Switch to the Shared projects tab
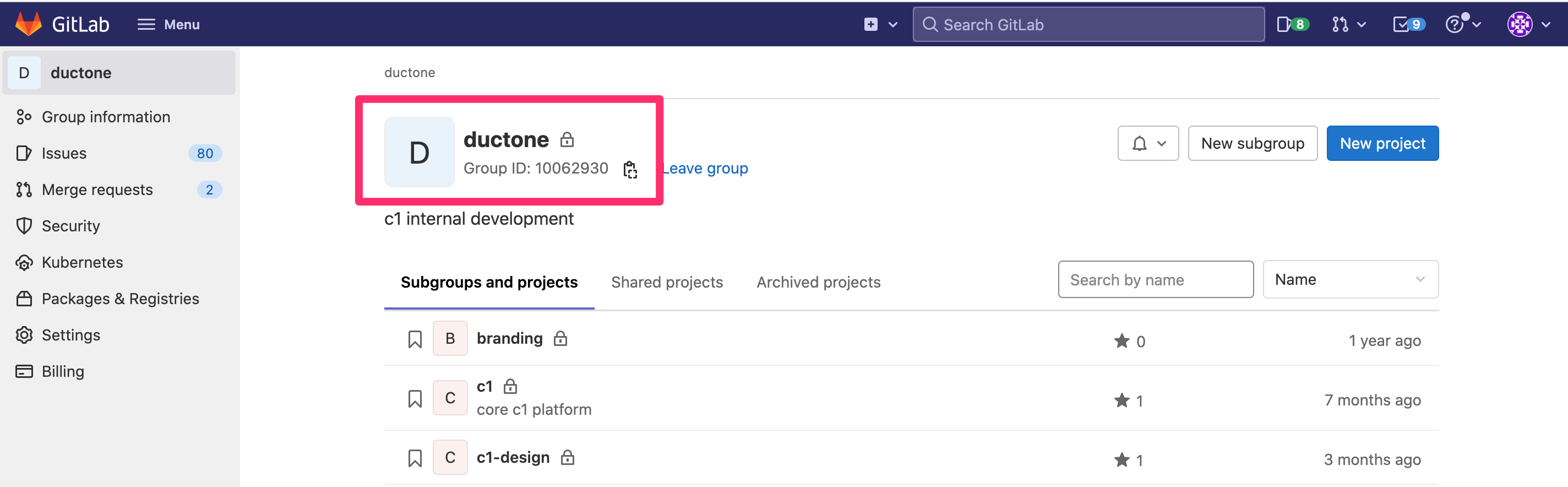1568x487 pixels. coord(667,283)
